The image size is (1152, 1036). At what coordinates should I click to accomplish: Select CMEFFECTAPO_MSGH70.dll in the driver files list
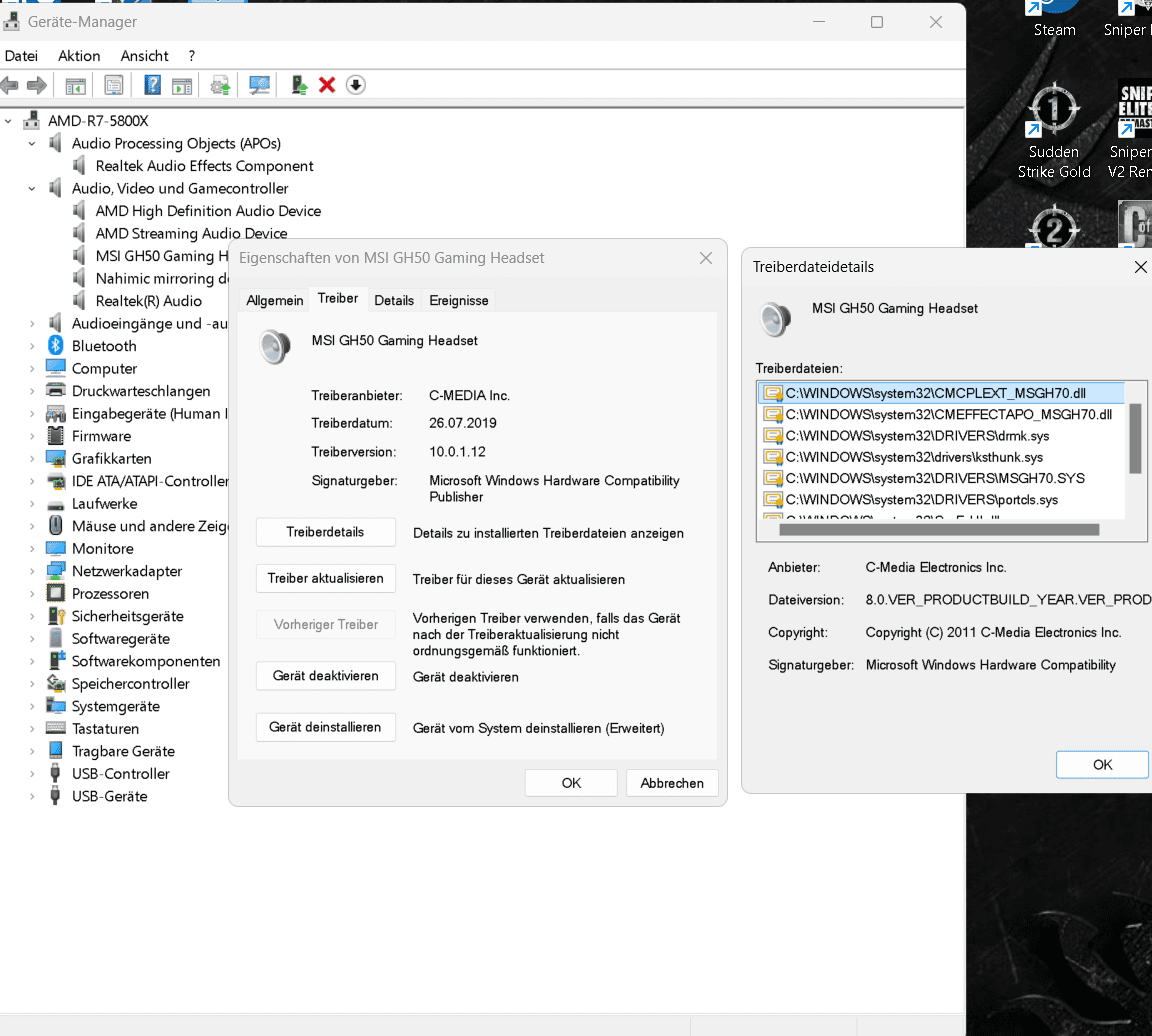tap(943, 414)
